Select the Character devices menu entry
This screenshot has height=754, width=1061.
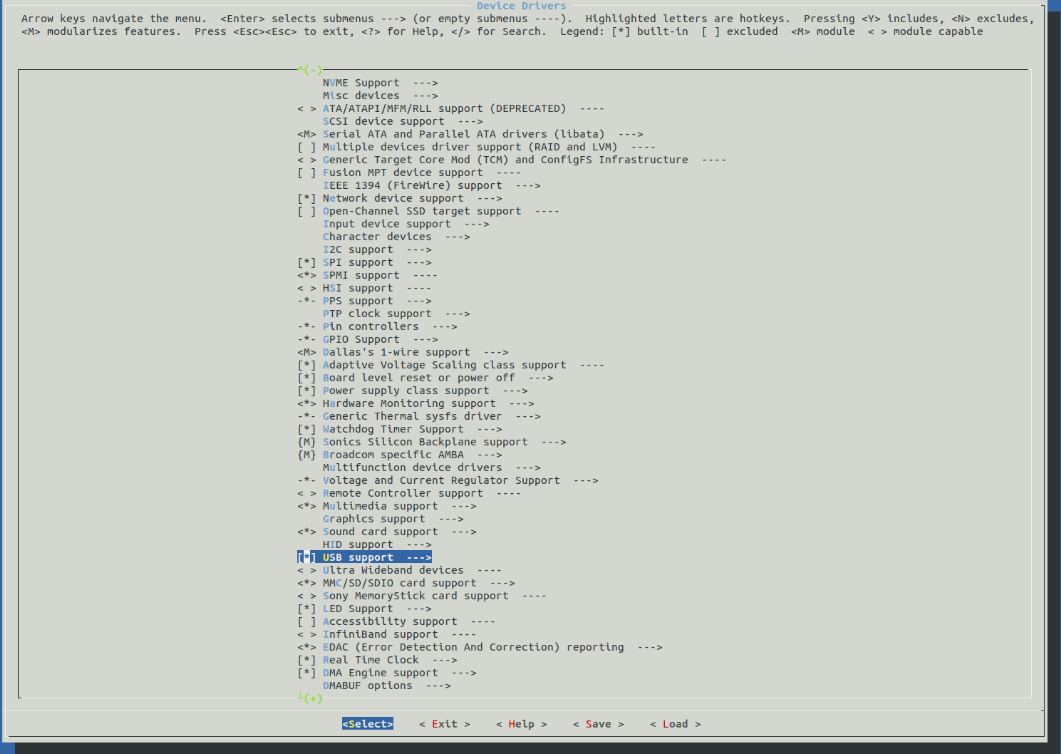click(x=377, y=237)
